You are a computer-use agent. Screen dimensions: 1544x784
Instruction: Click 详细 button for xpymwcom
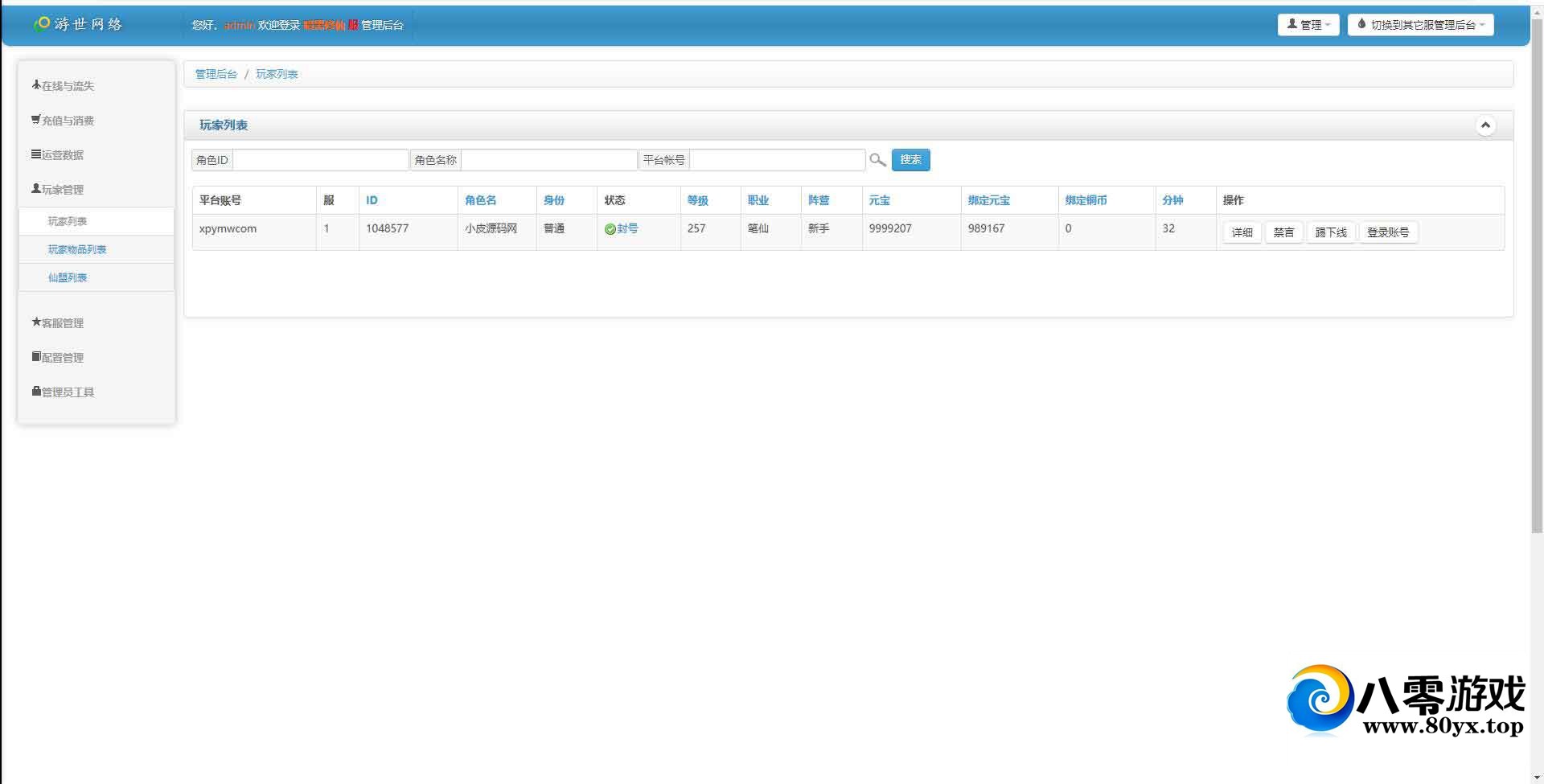tap(1242, 232)
